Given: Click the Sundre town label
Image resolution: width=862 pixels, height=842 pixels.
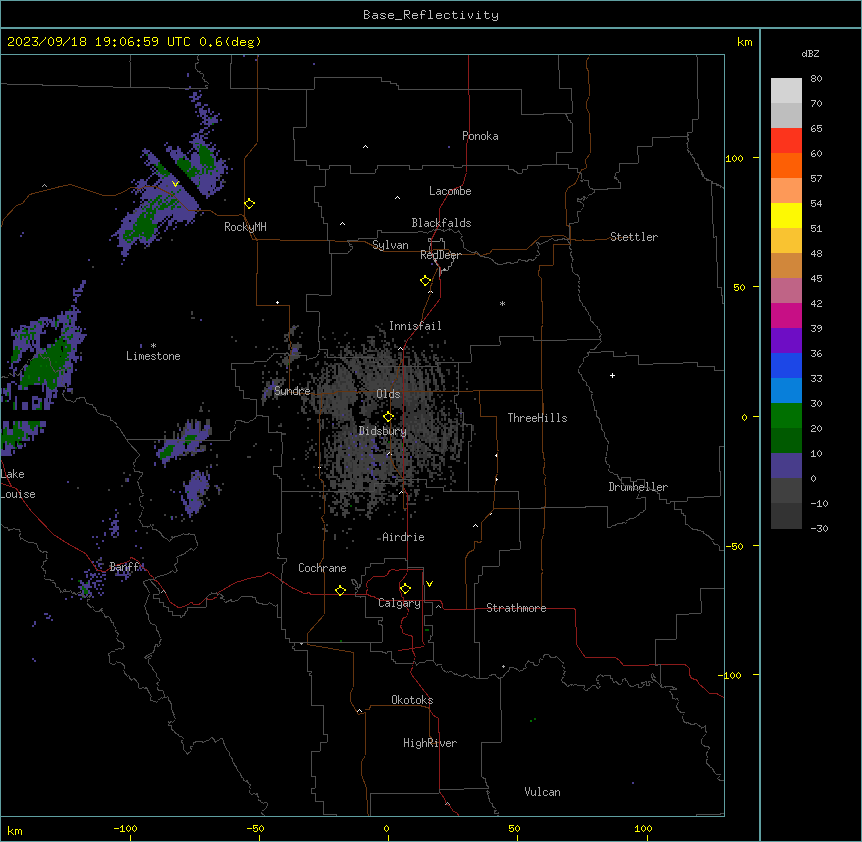Looking at the screenshot, I should click(x=292, y=391).
